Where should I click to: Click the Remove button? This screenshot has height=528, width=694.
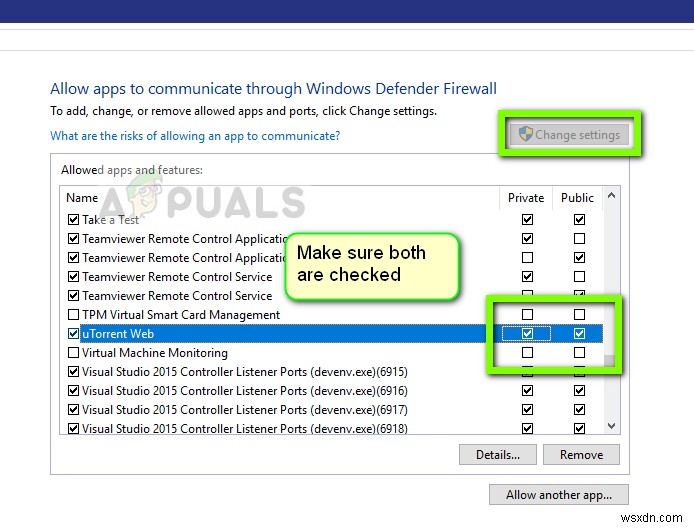click(581, 455)
